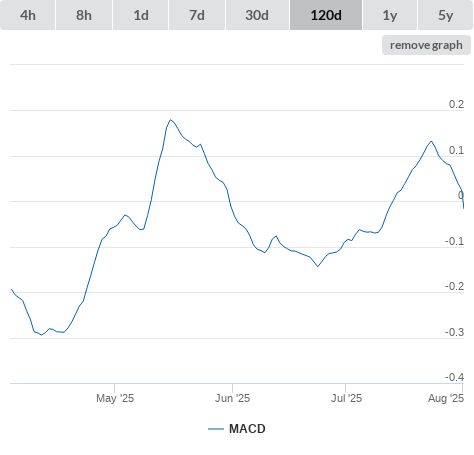This screenshot has width=474, height=455.
Task: Click the Aug '25 axis label
Action: click(446, 398)
